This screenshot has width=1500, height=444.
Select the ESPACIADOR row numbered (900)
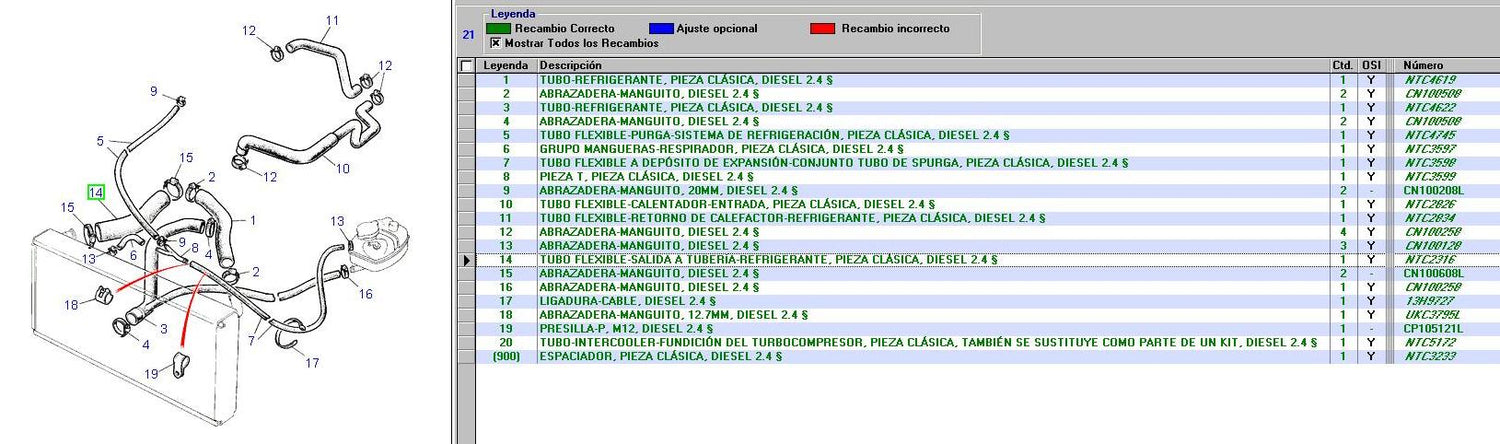coord(660,357)
